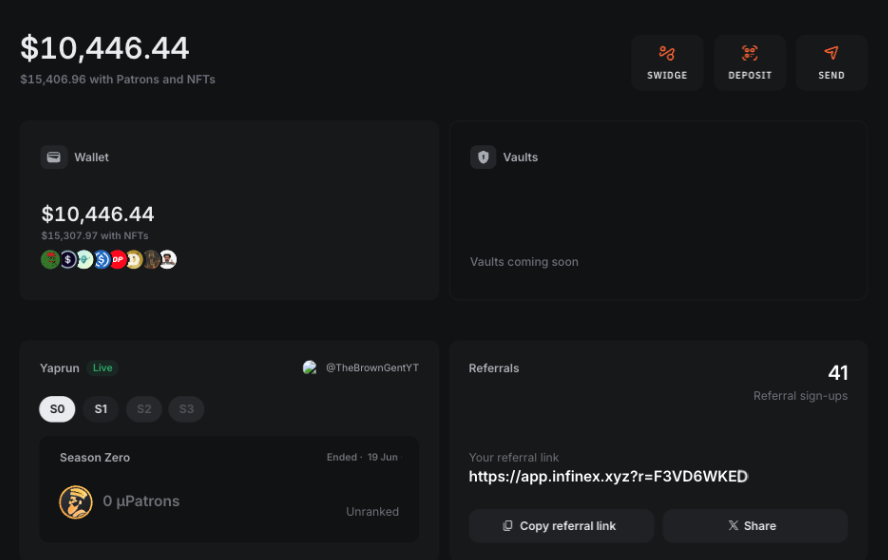The image size is (888, 560).
Task: Click the "Referral sign-ups" label
Action: click(800, 396)
